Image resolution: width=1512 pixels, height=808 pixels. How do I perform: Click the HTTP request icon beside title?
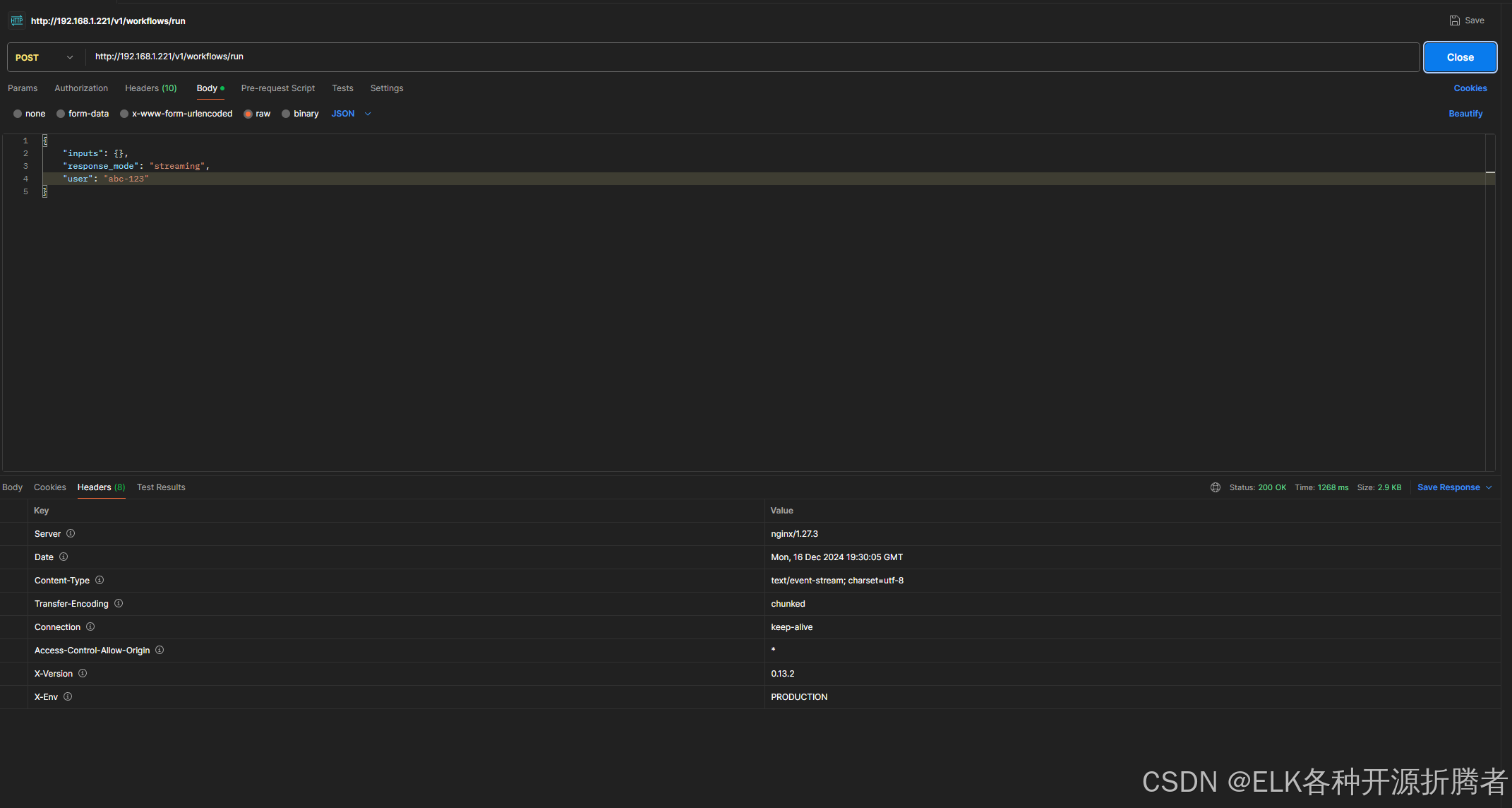pos(17,20)
